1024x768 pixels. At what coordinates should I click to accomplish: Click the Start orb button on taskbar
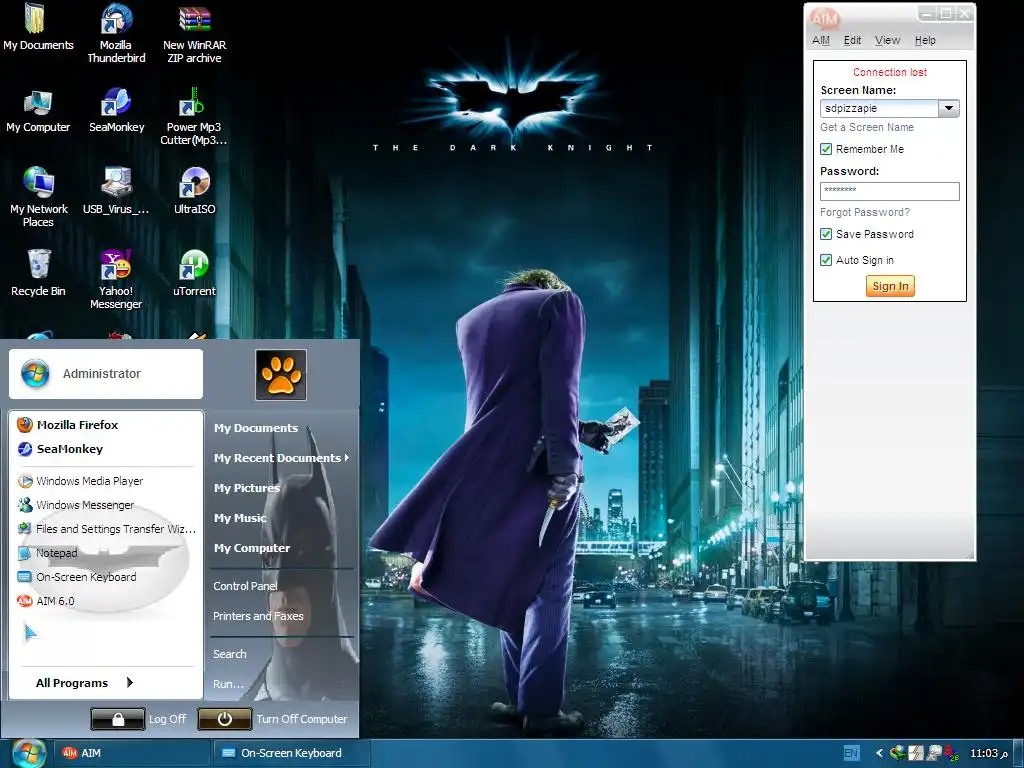(x=29, y=752)
